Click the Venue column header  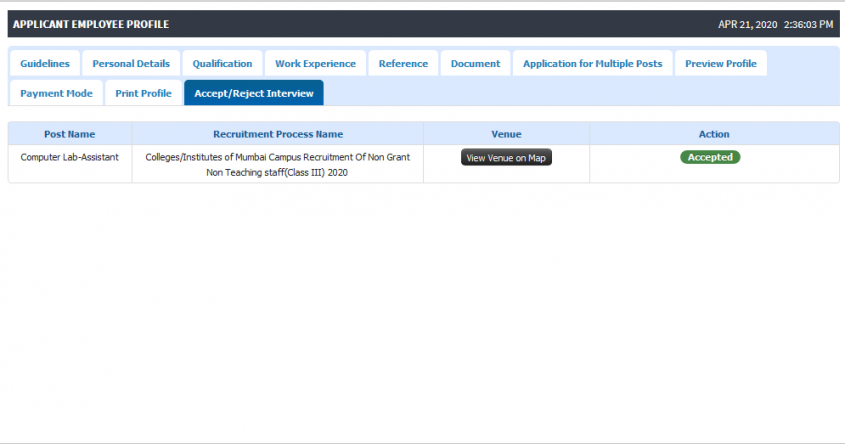506,134
